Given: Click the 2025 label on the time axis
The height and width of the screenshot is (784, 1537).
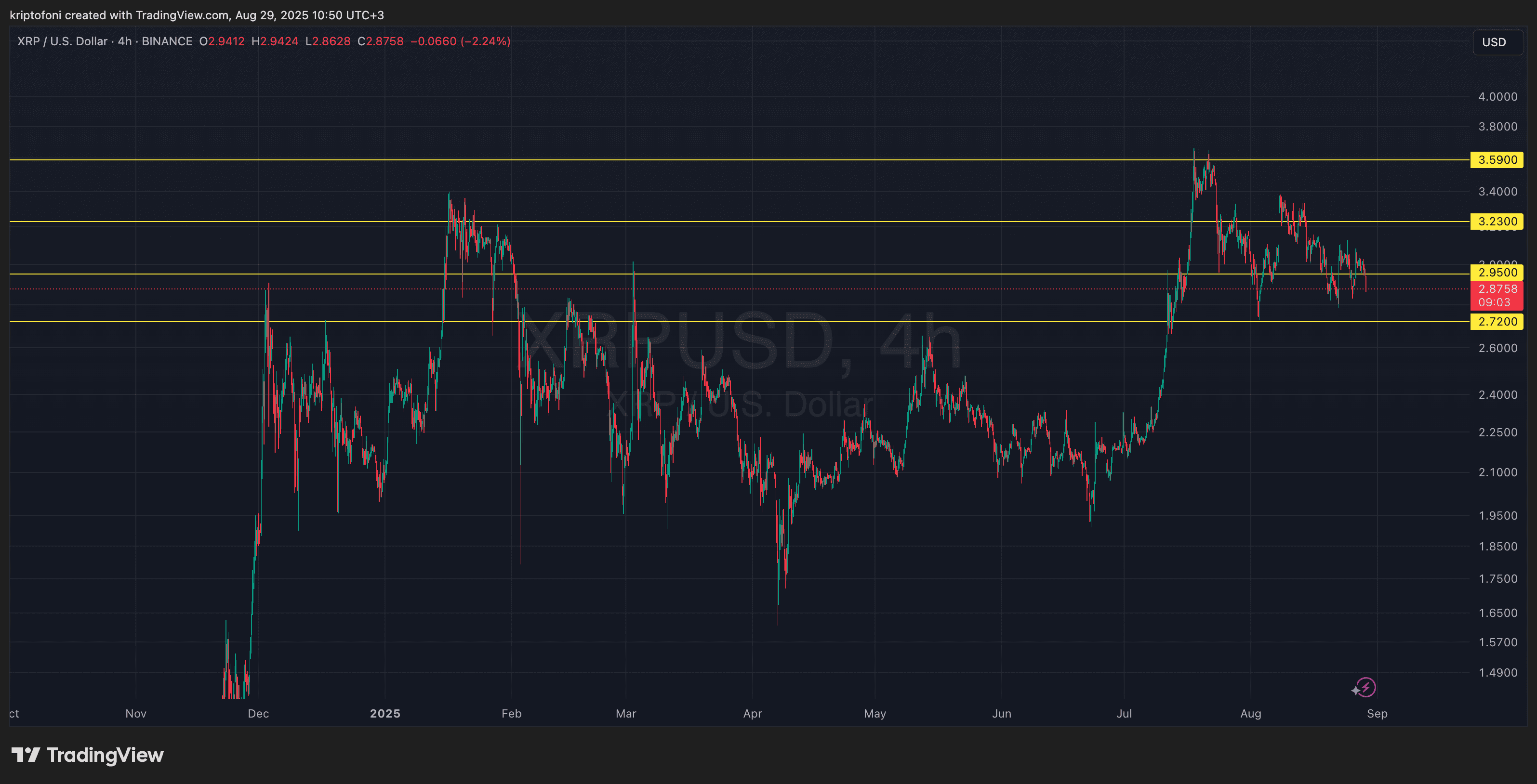Looking at the screenshot, I should [x=385, y=714].
